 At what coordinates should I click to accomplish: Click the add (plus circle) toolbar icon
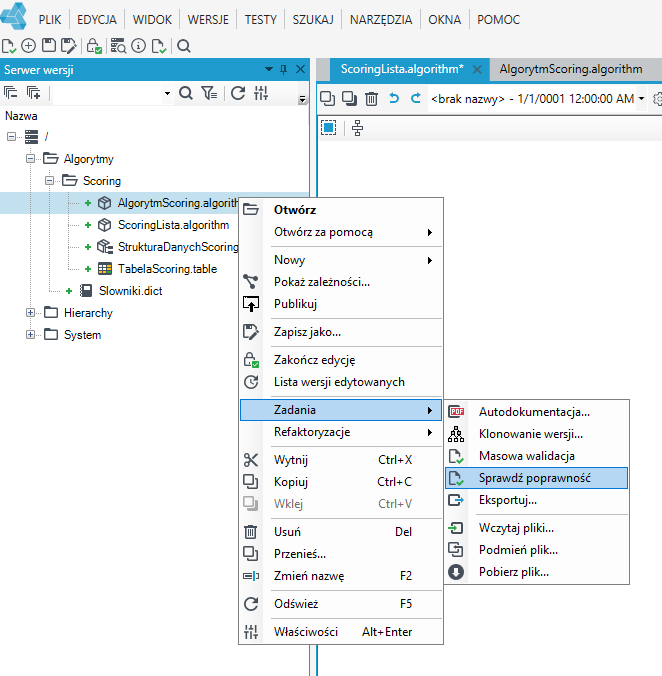[28, 46]
